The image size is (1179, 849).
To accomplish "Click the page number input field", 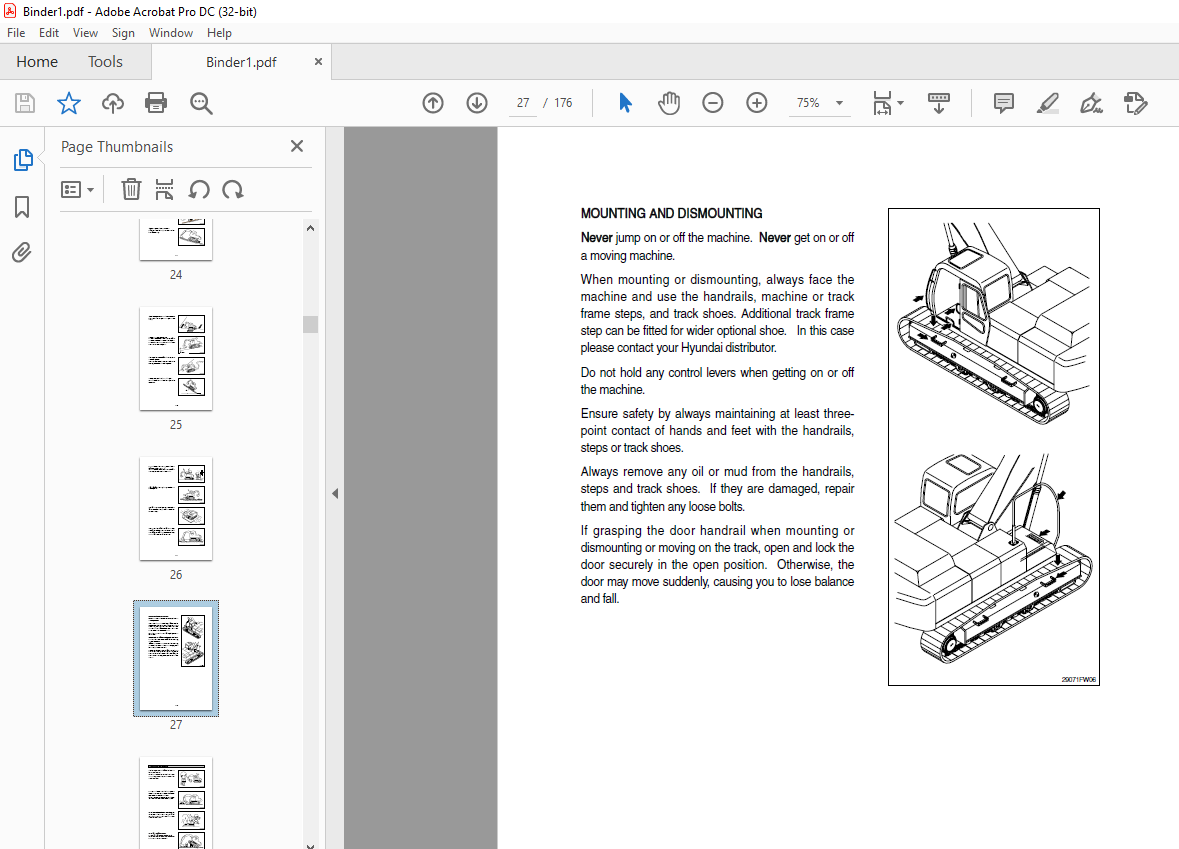I will pos(523,103).
